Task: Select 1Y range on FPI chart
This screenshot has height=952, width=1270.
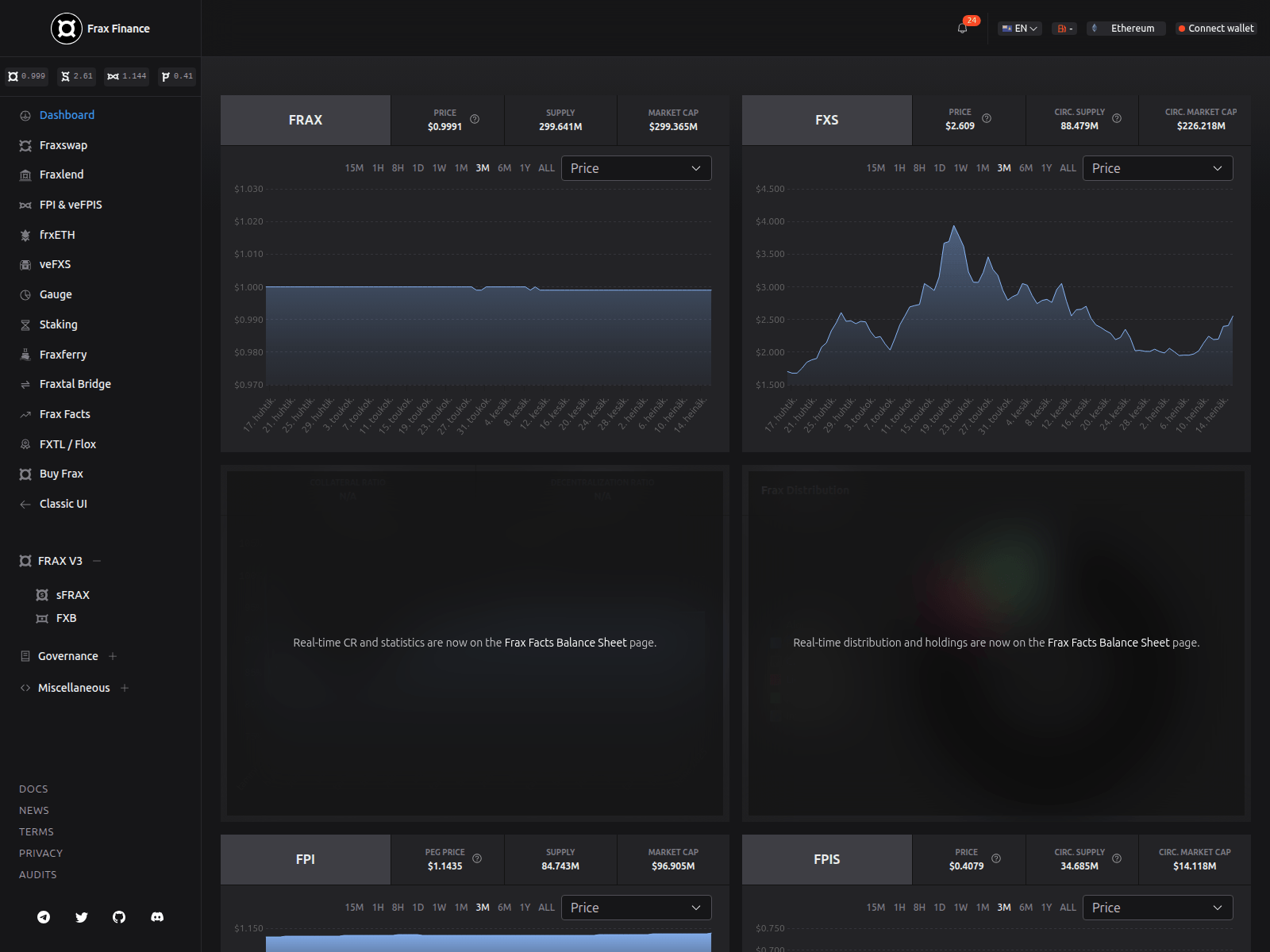Action: (525, 908)
